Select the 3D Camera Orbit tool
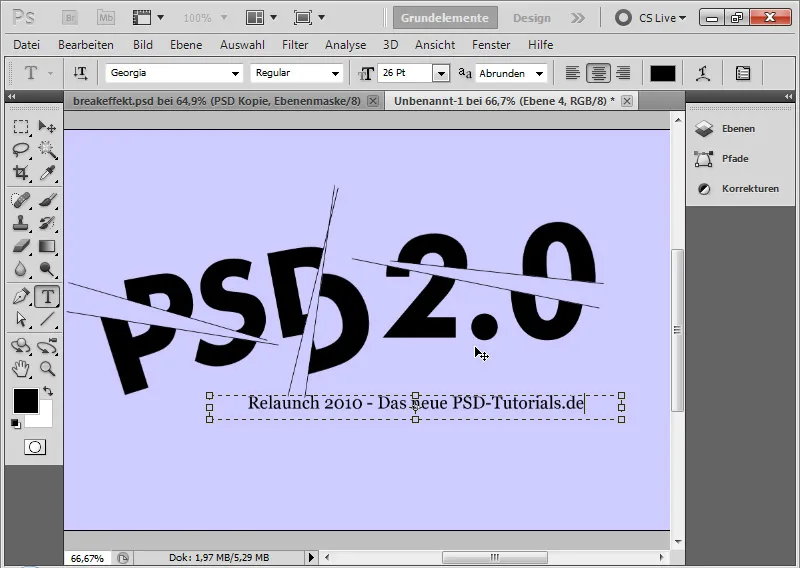800x568 pixels. 47,346
